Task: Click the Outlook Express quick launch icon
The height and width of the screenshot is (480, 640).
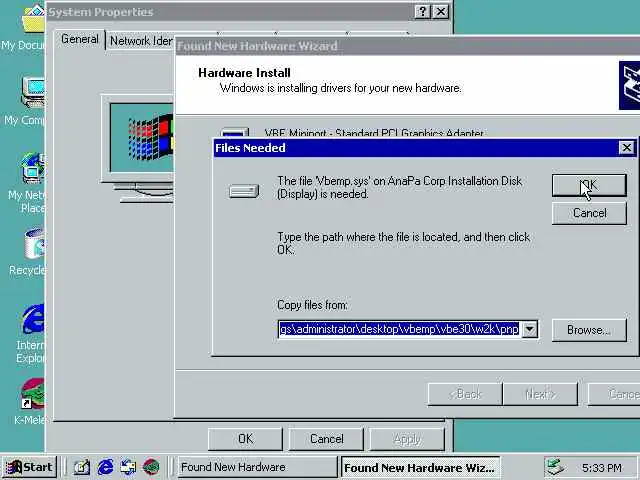Action: coord(128,467)
